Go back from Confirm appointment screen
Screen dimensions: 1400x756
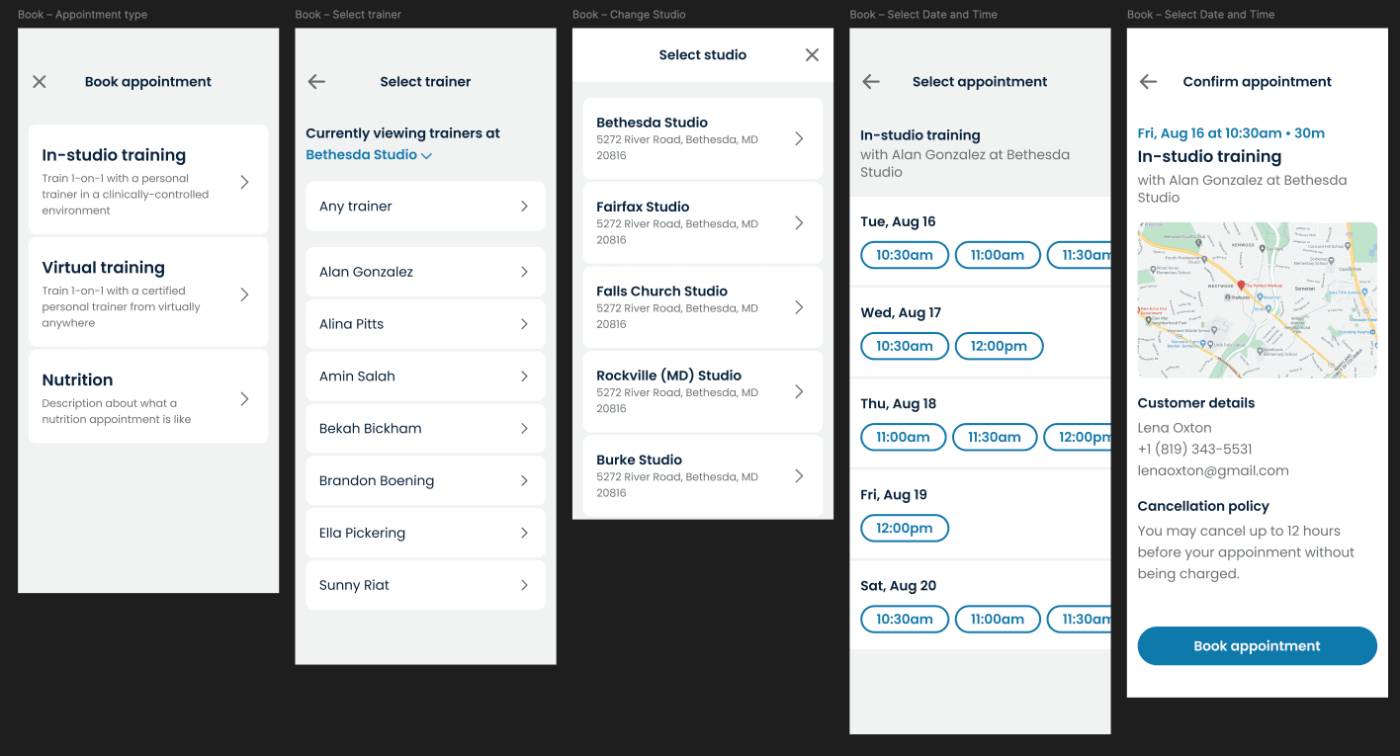tap(1148, 82)
